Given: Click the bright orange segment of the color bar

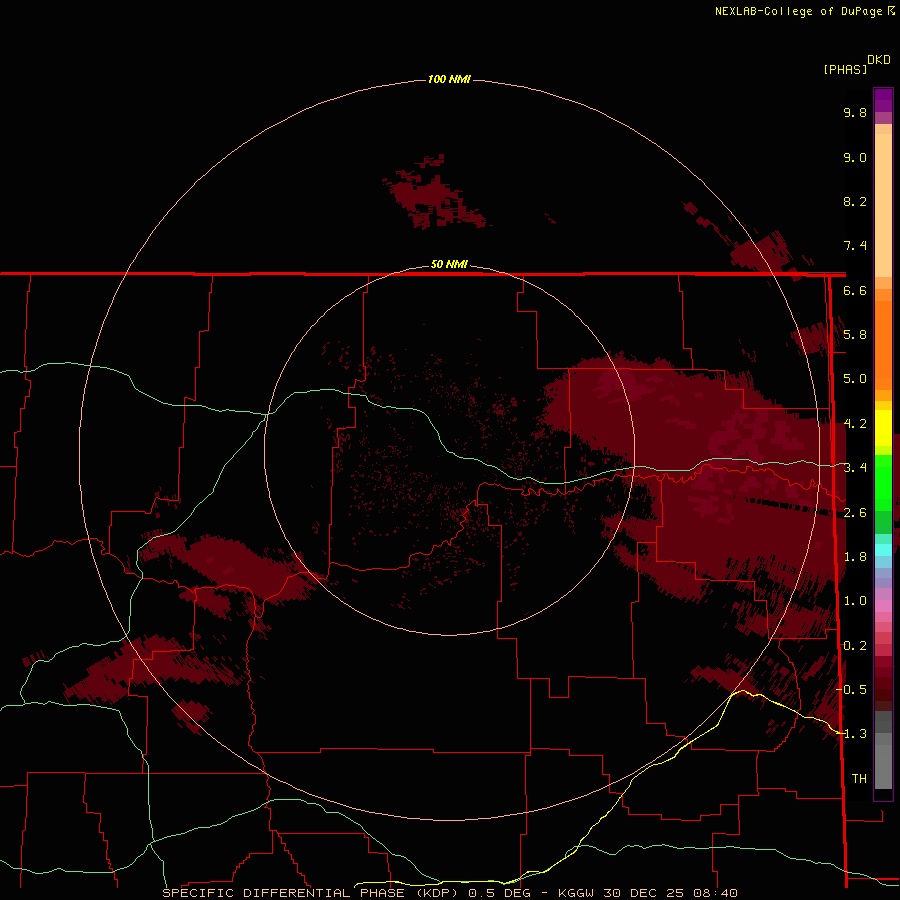Looking at the screenshot, I should [883, 344].
